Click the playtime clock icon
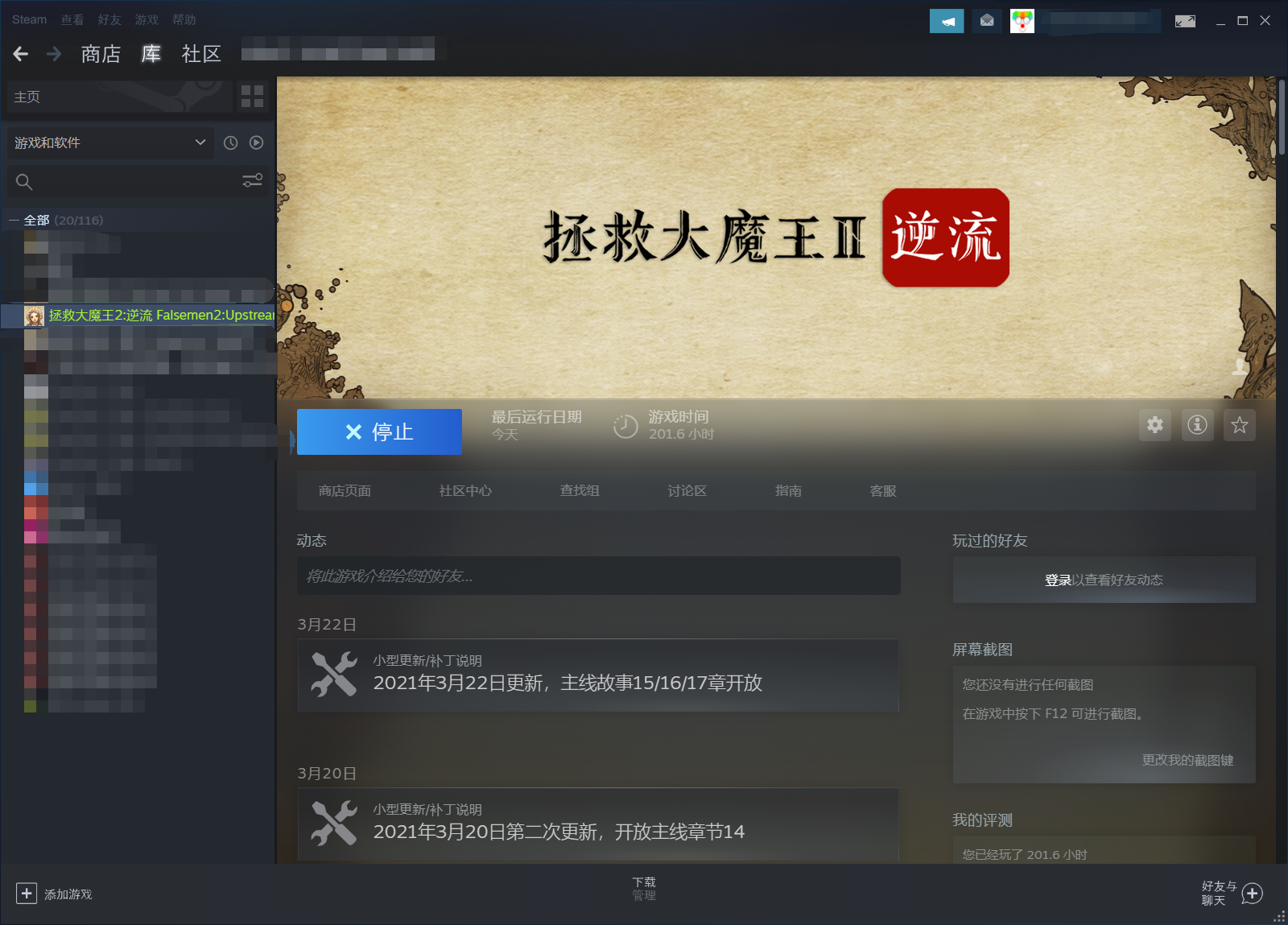Screen dimensions: 1288x925 (625, 426)
